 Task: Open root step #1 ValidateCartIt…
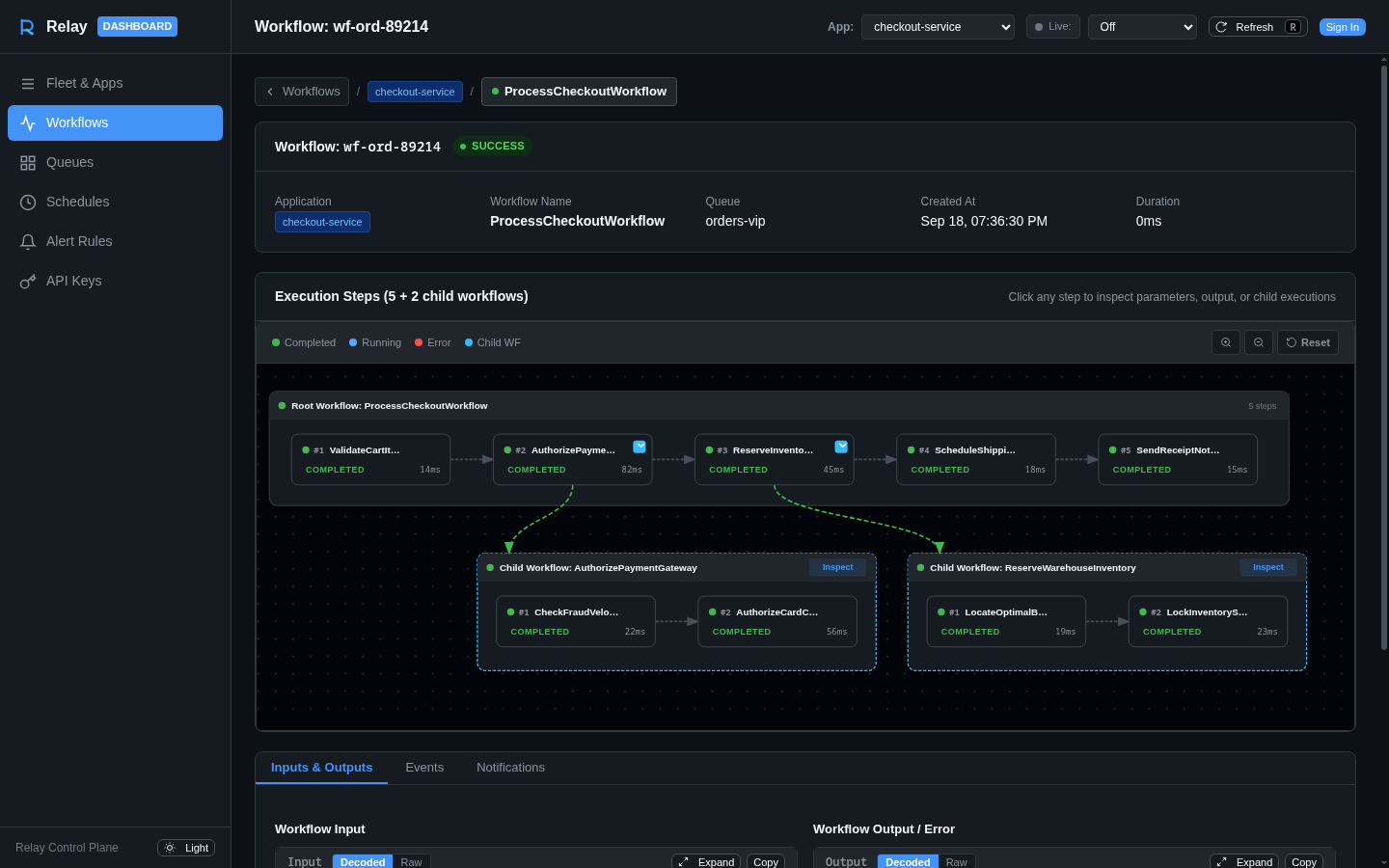(370, 459)
